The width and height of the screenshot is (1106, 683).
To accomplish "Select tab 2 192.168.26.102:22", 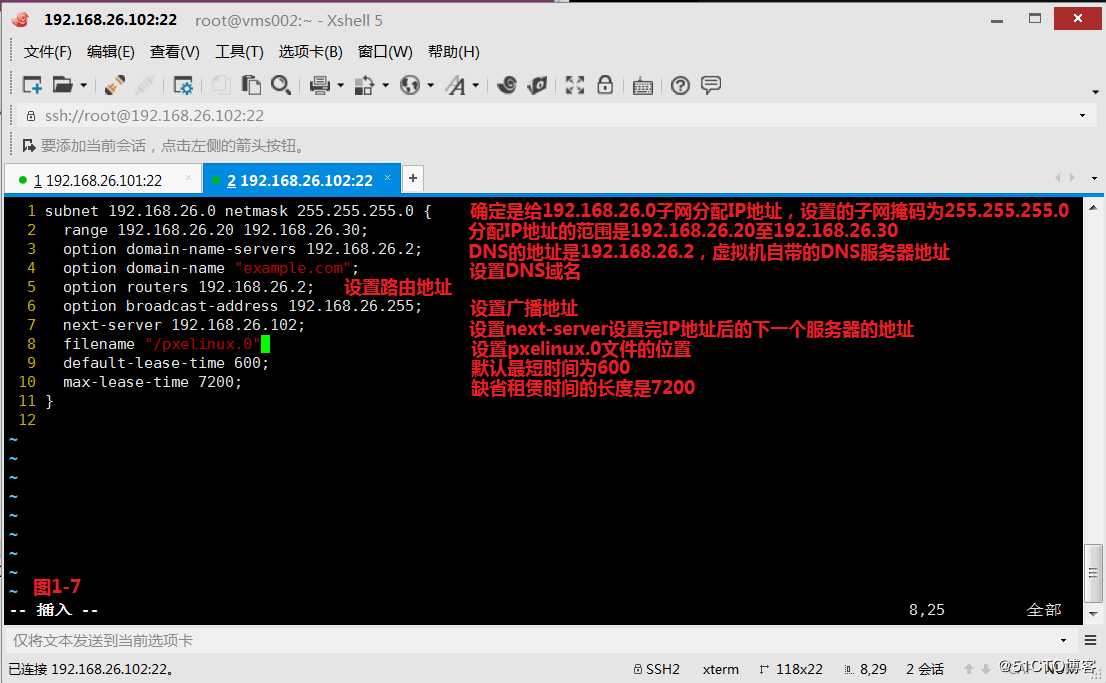I will pyautogui.click(x=300, y=181).
